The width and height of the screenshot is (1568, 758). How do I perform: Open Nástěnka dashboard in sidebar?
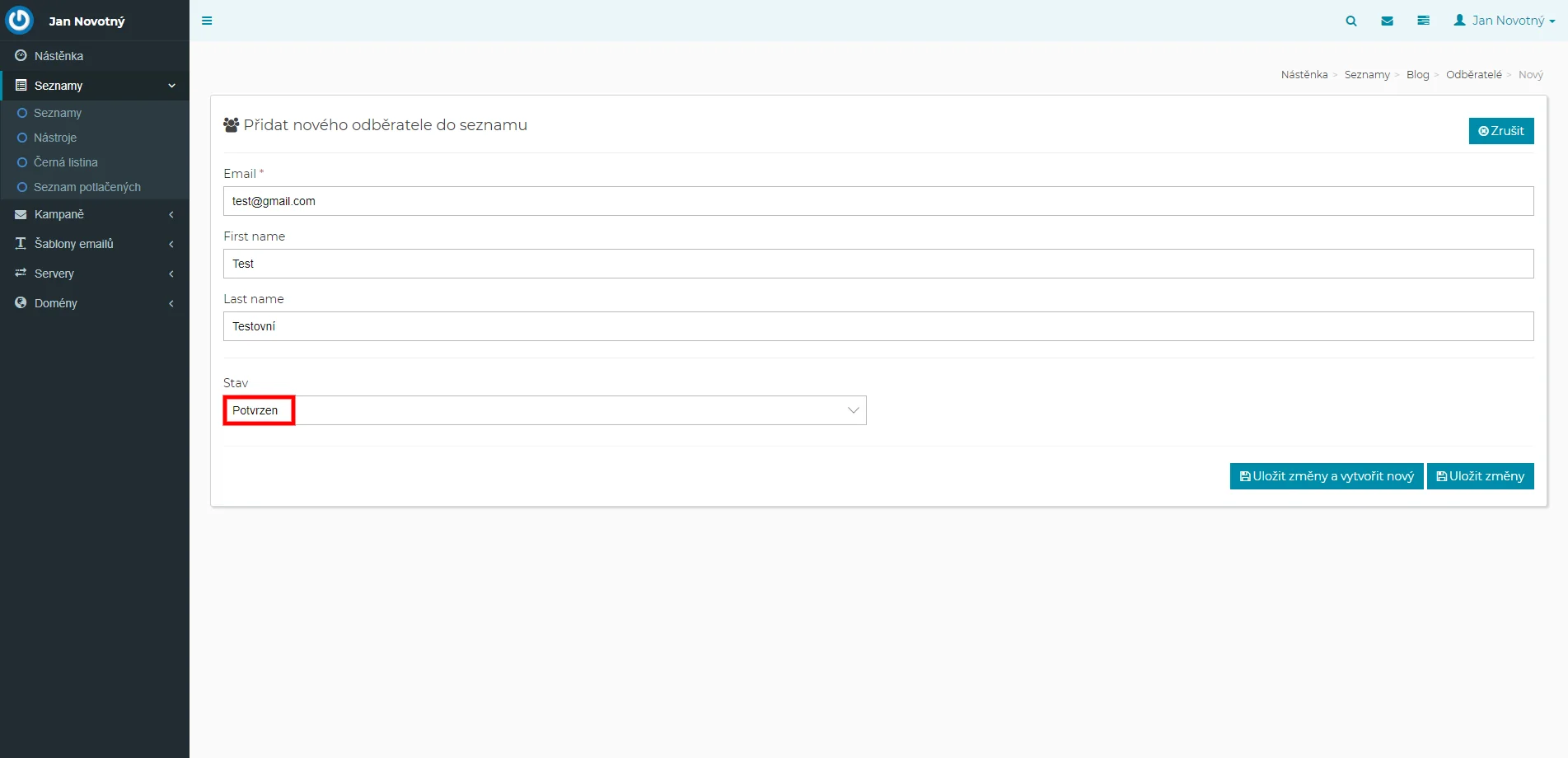[59, 56]
